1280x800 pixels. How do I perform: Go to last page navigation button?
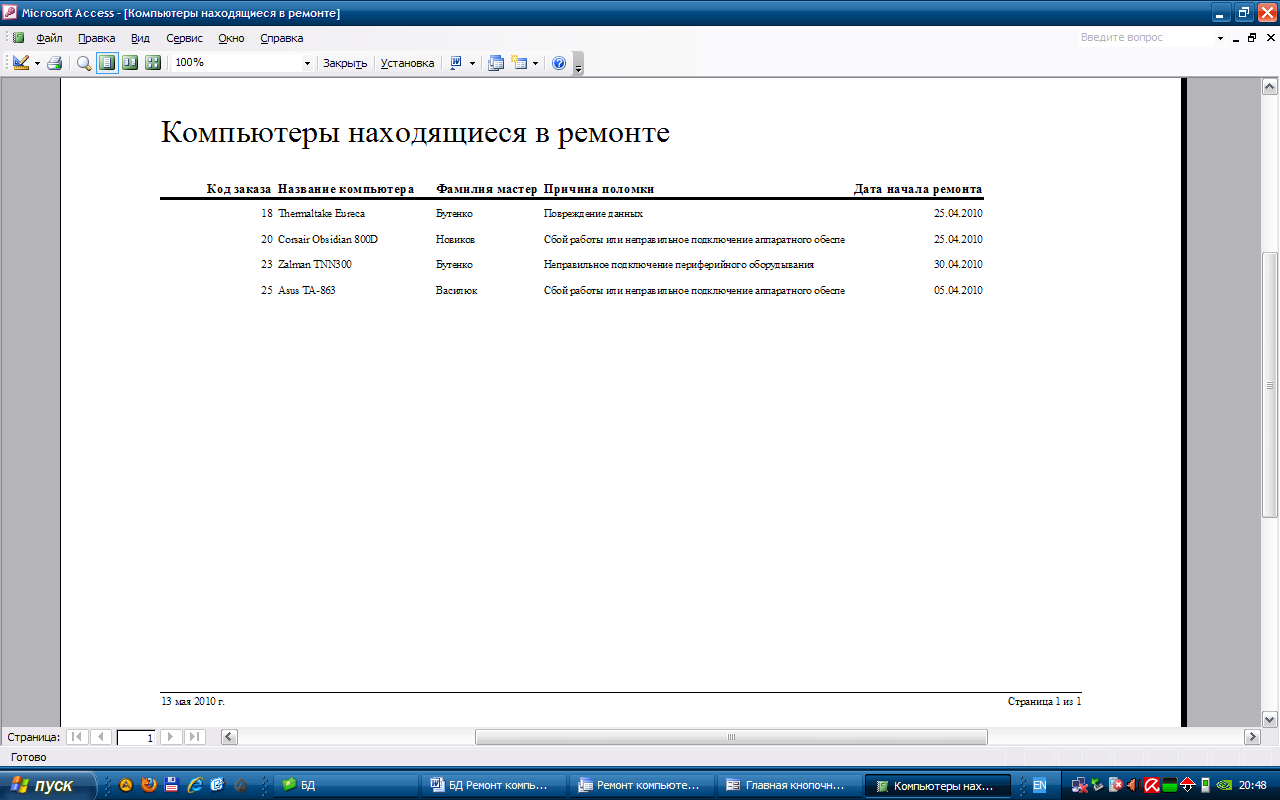tap(195, 737)
